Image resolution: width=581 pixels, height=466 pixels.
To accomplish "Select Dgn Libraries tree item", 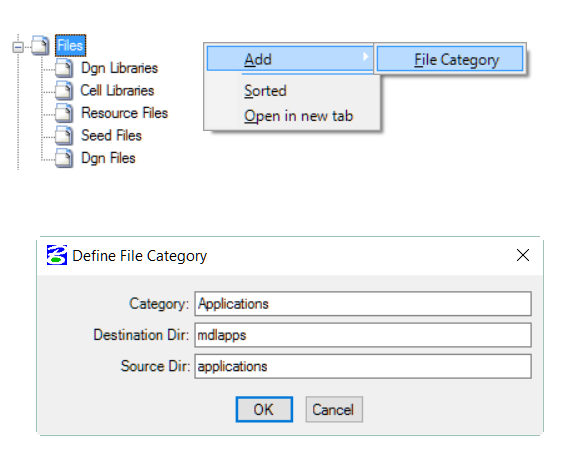I will (119, 68).
